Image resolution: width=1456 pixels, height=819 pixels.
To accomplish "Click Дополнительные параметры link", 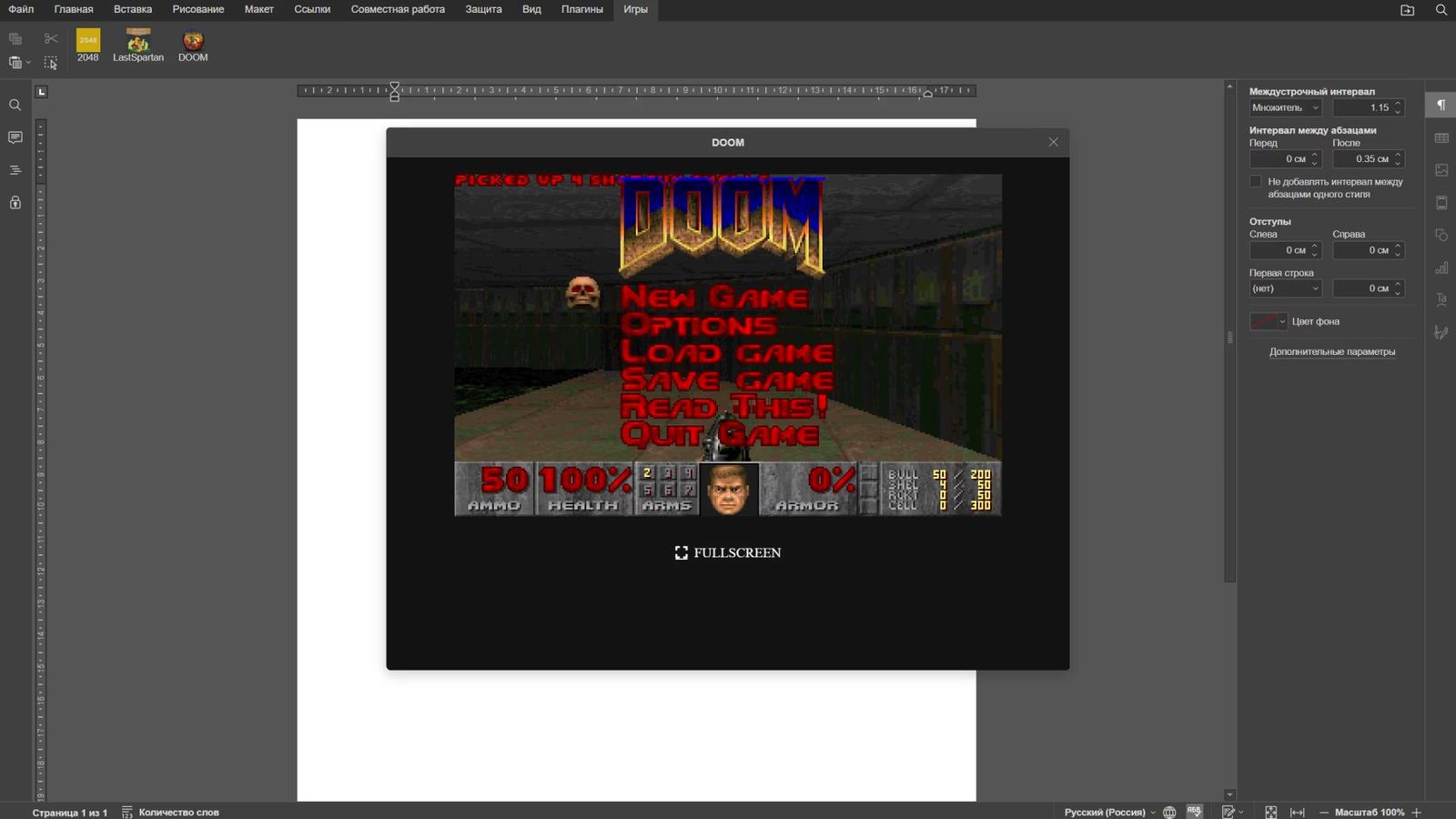I will (x=1332, y=352).
